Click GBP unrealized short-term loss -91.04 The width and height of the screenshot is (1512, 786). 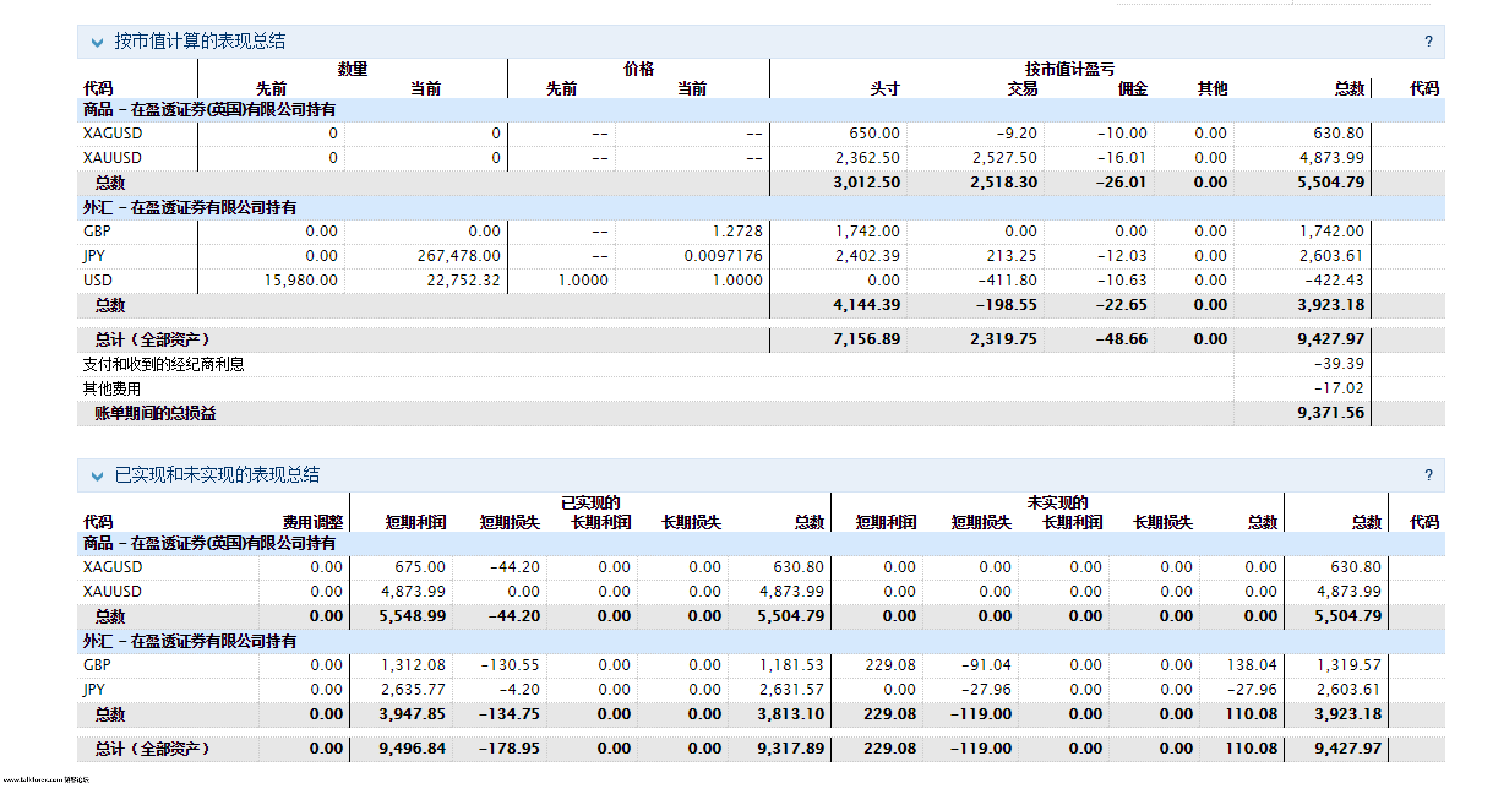coord(986,665)
